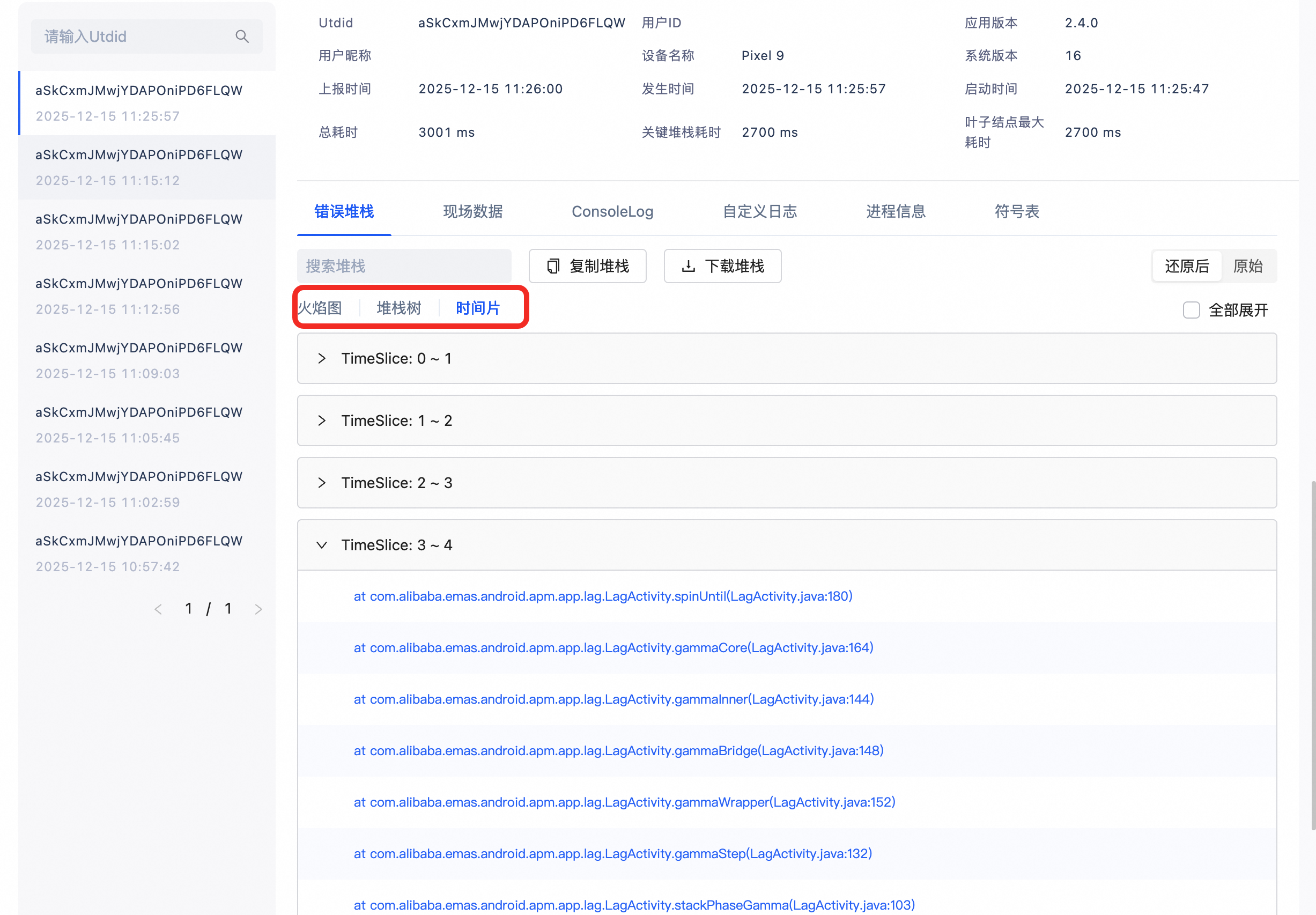Expand TimeSlice: 1 ~ 2 section

coord(322,421)
